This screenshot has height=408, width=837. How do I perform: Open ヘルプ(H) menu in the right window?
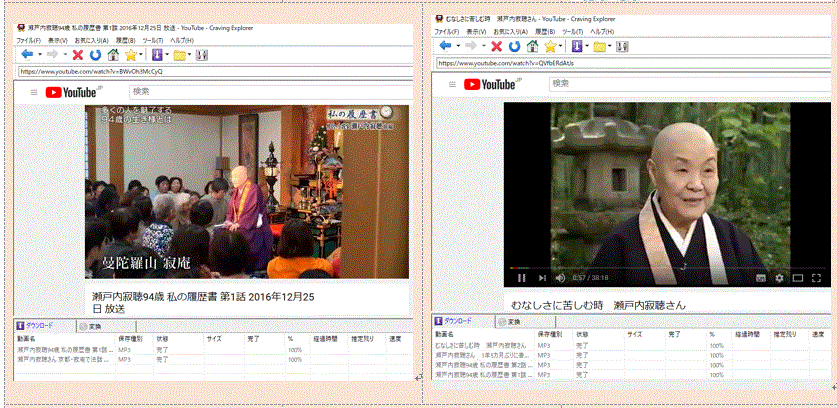coord(602,32)
